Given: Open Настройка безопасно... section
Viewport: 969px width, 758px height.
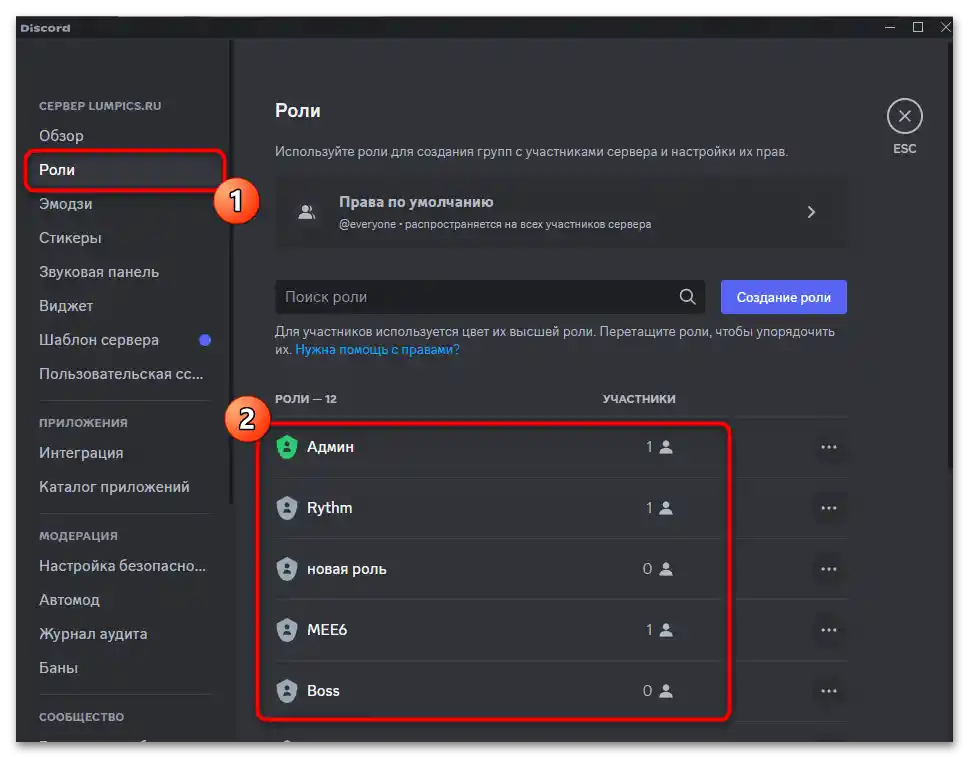Looking at the screenshot, I should 124,566.
